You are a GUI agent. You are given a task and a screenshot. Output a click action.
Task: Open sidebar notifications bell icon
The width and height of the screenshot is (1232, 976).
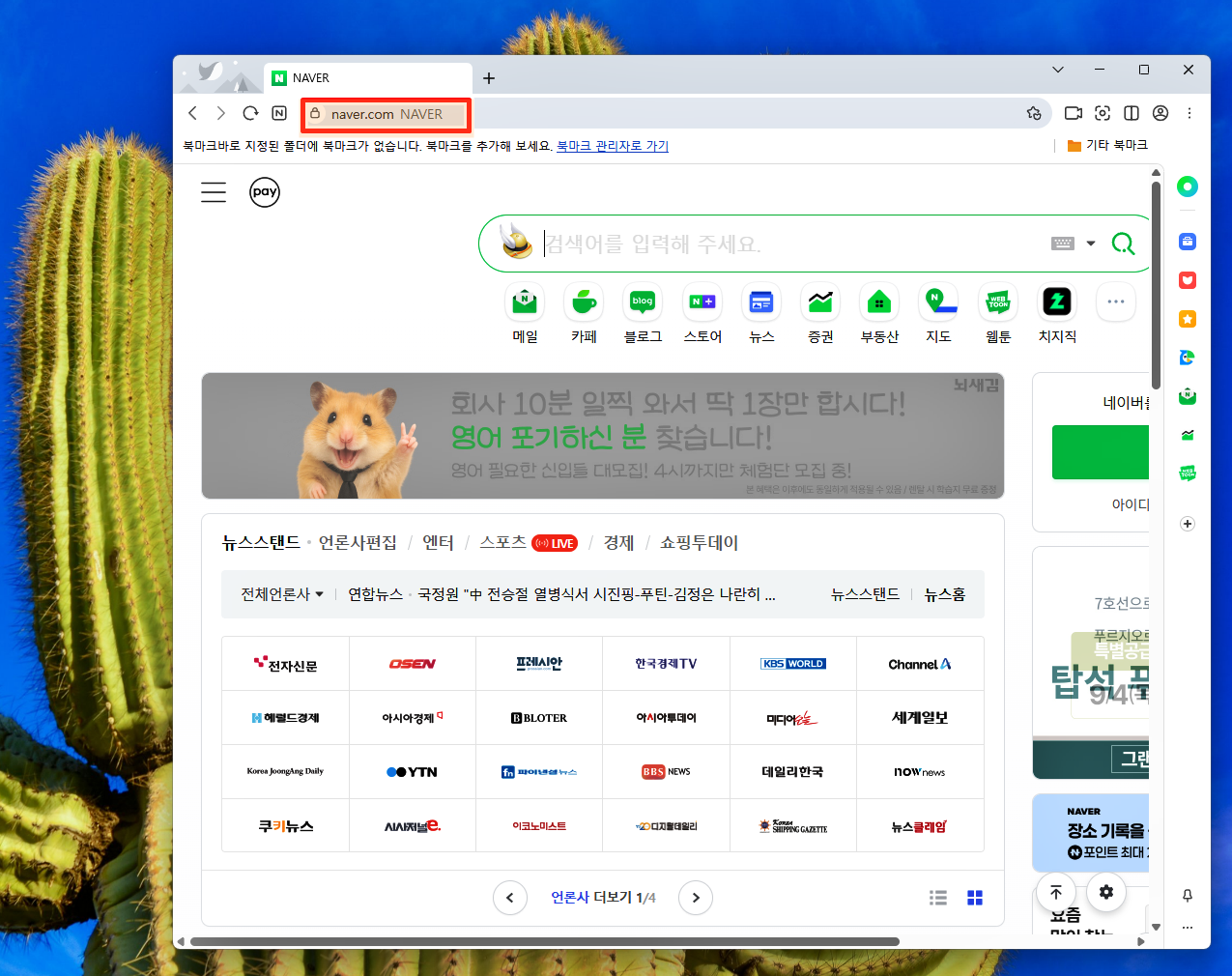click(x=1188, y=896)
